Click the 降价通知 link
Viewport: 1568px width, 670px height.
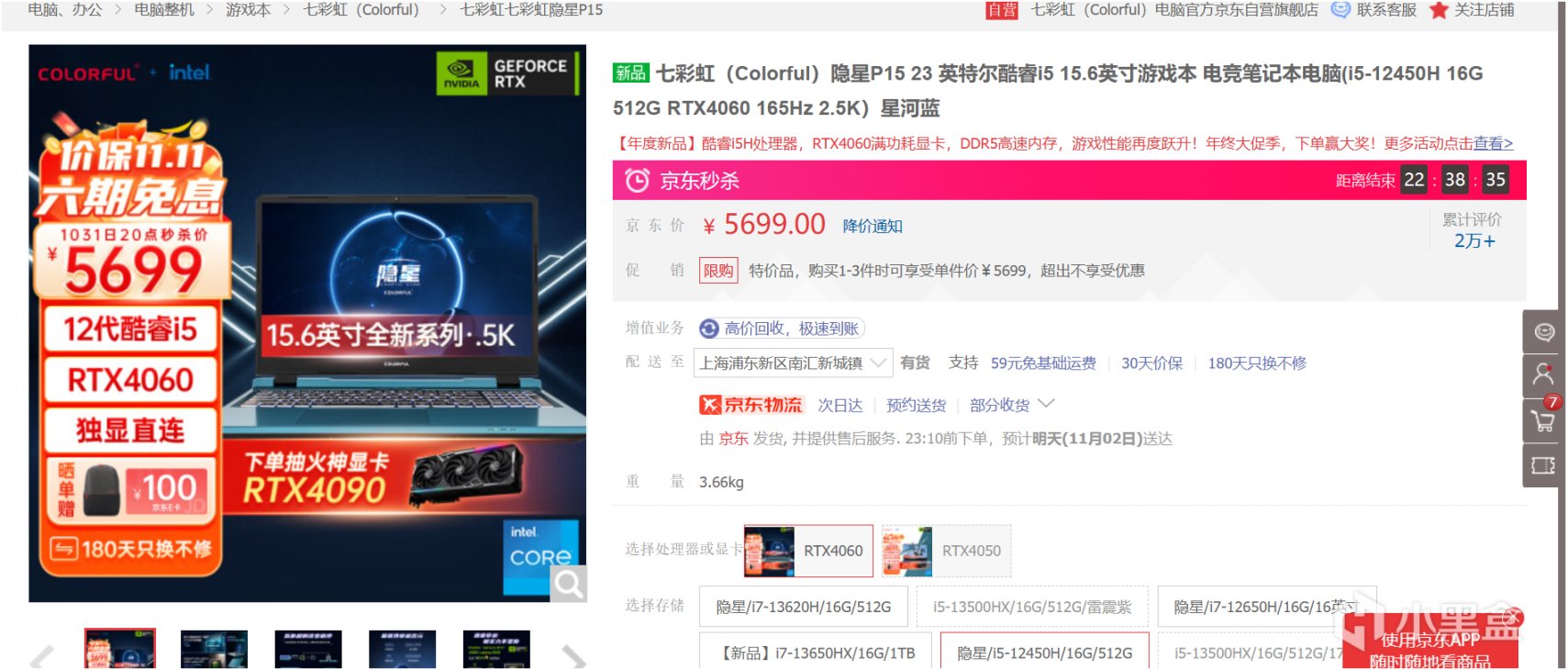[x=873, y=227]
